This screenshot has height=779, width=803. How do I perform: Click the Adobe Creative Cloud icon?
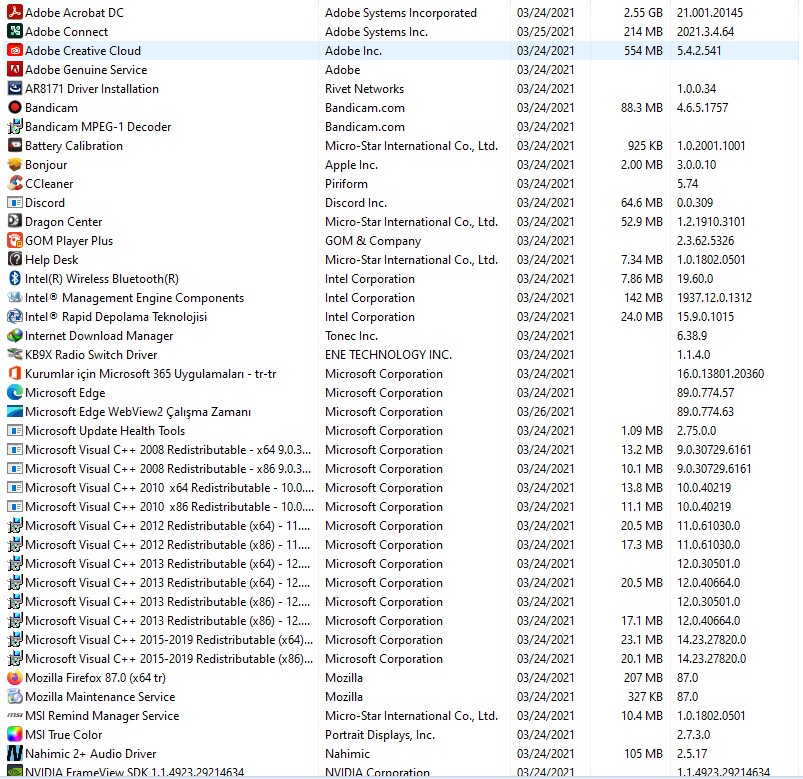tap(15, 51)
